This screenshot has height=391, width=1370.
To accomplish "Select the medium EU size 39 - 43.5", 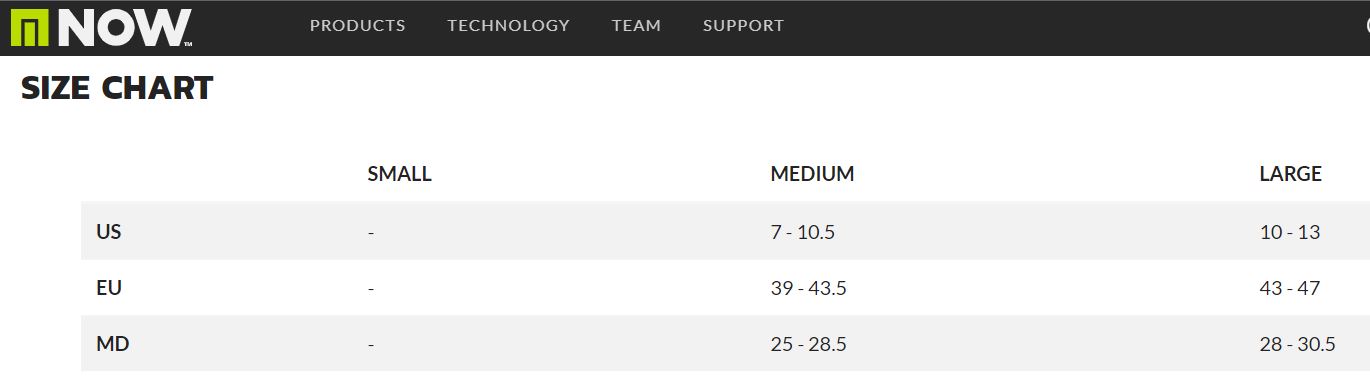I will (808, 288).
